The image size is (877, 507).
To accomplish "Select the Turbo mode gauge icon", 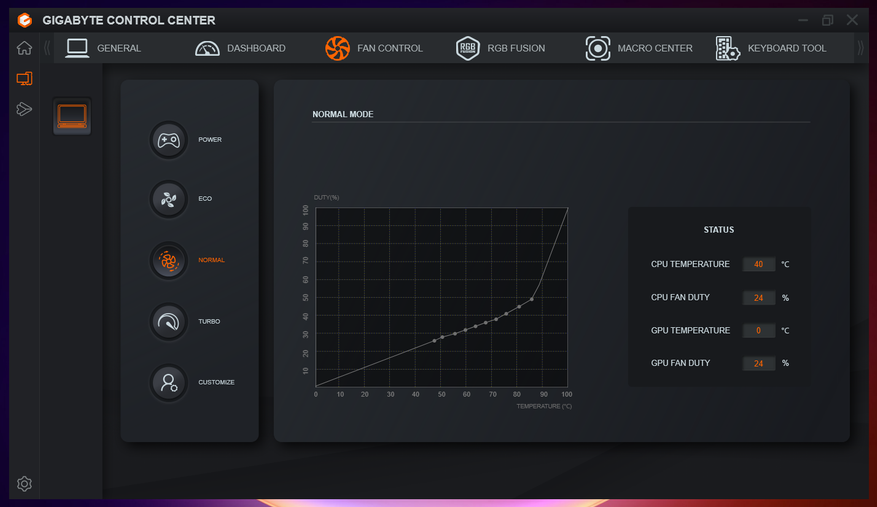I will [168, 321].
